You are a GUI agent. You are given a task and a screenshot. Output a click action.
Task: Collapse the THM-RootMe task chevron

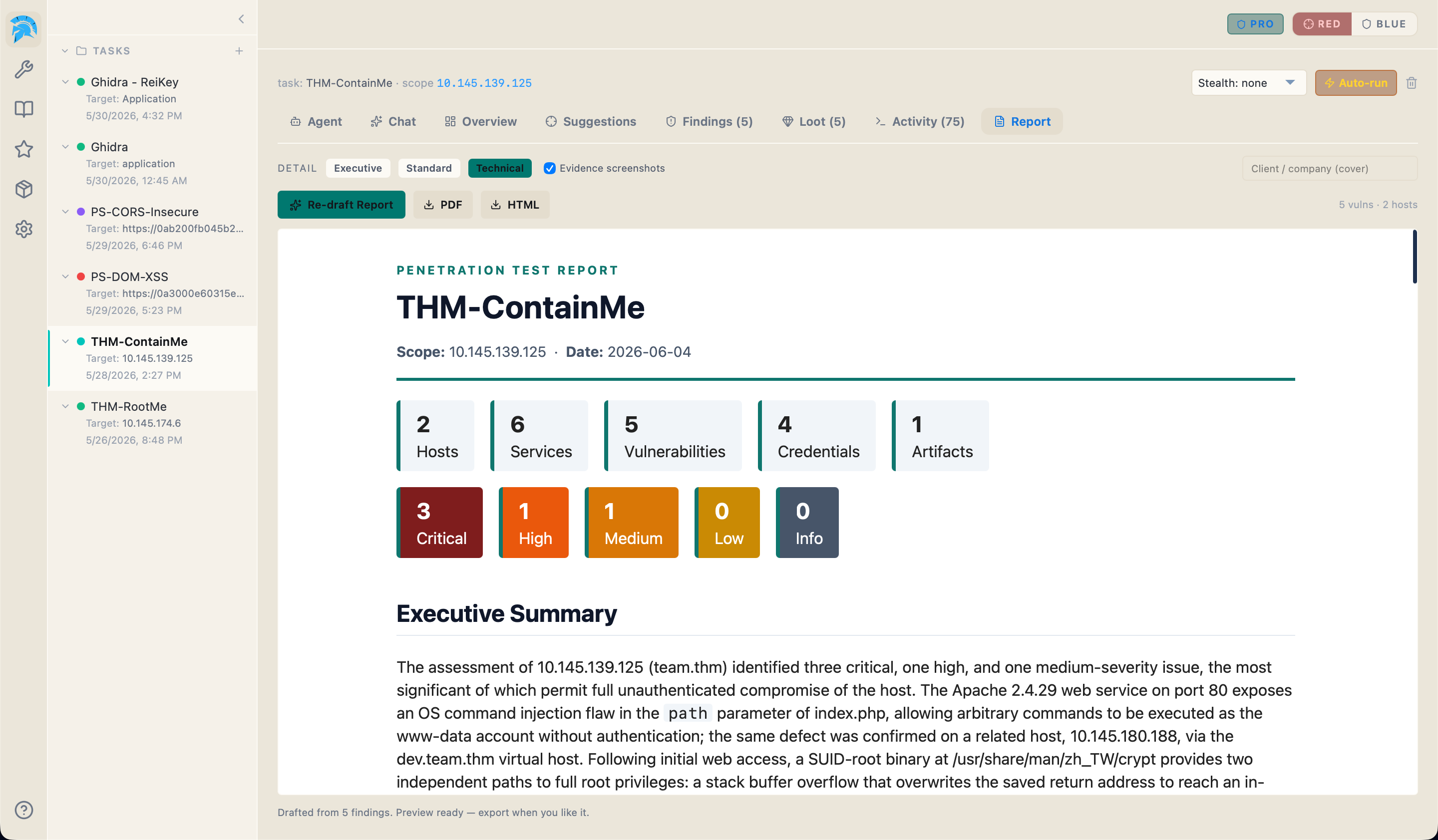(65, 406)
